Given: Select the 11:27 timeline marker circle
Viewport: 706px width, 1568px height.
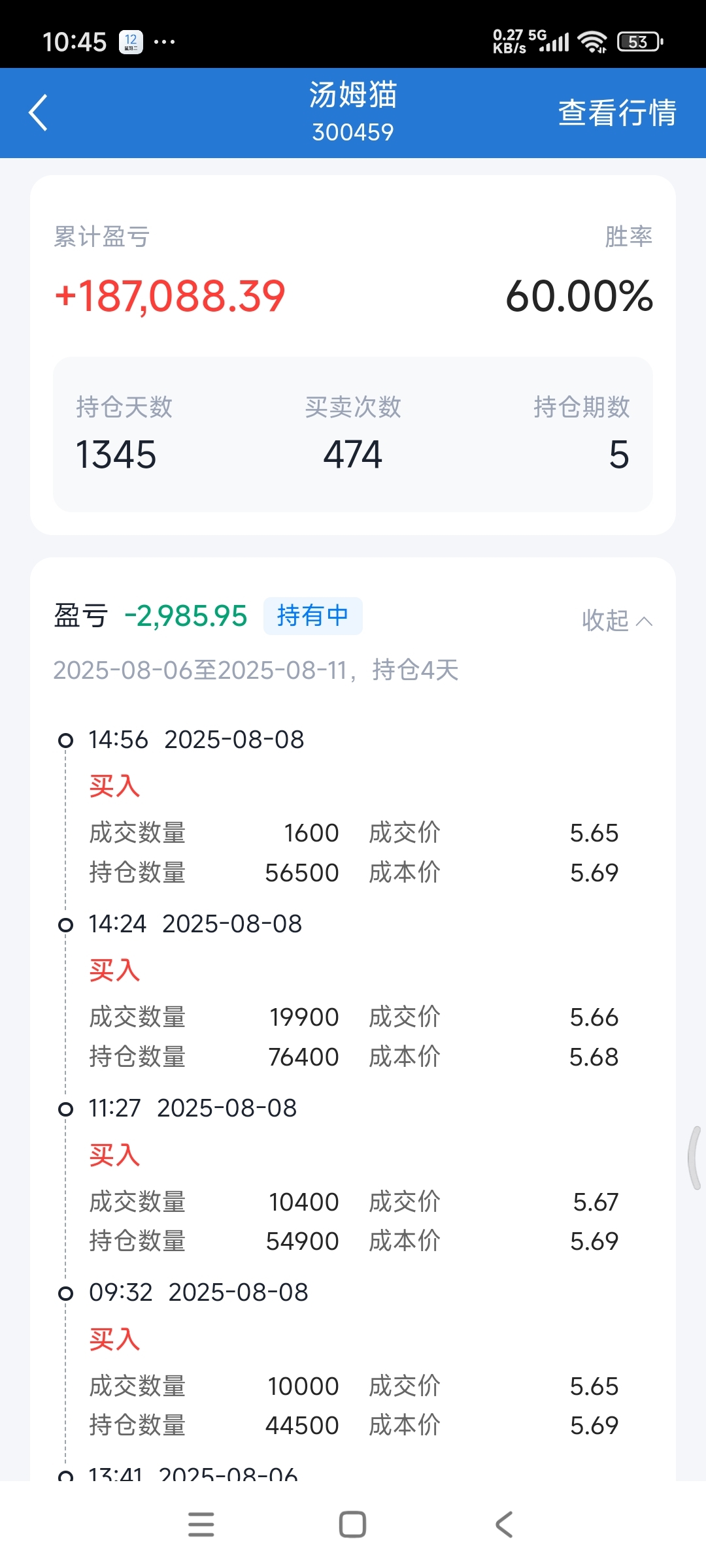Looking at the screenshot, I should 65,1109.
